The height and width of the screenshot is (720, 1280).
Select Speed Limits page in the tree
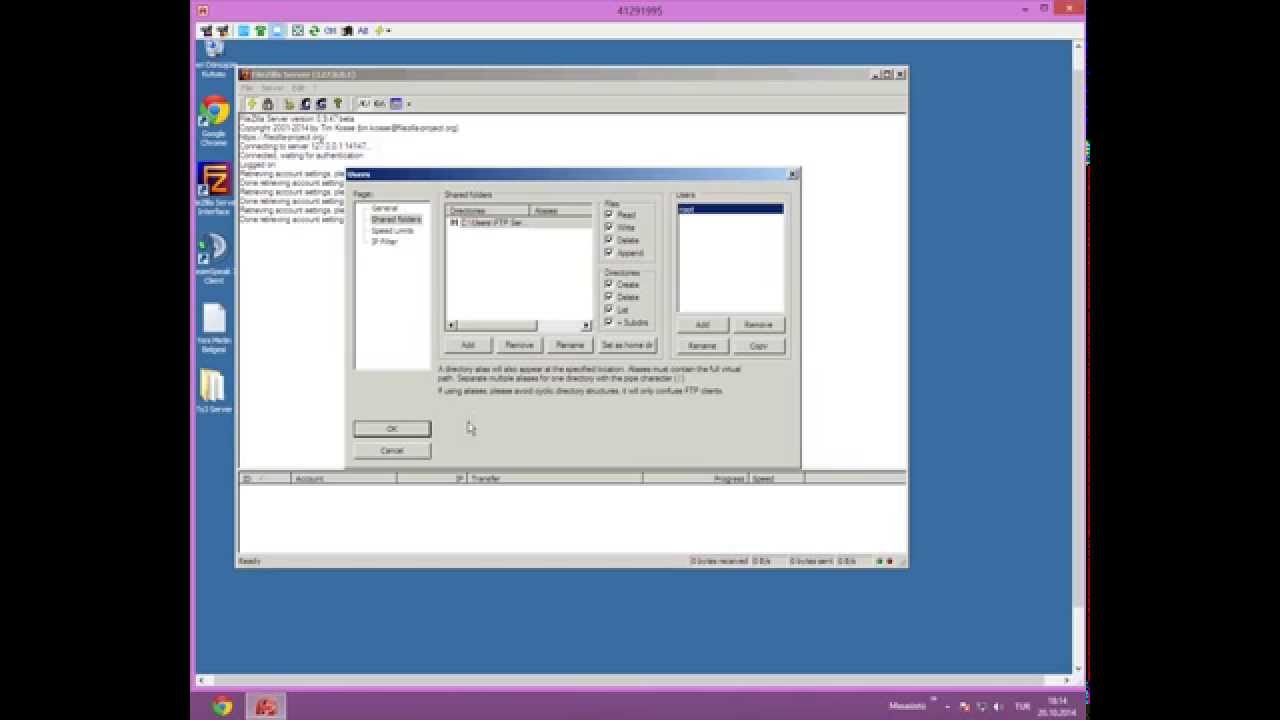coord(392,230)
